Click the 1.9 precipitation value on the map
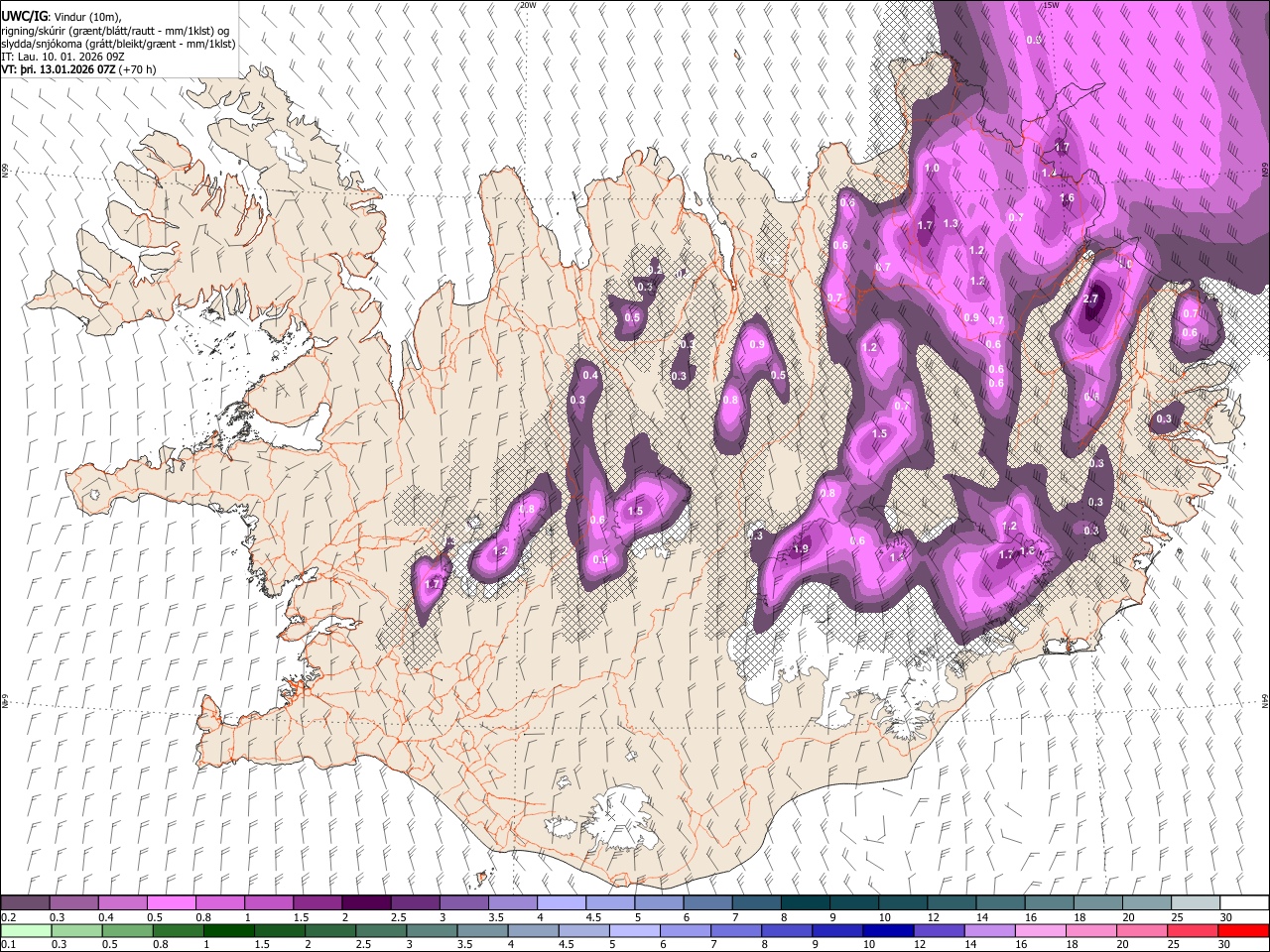This screenshot has width=1270, height=952. click(801, 549)
